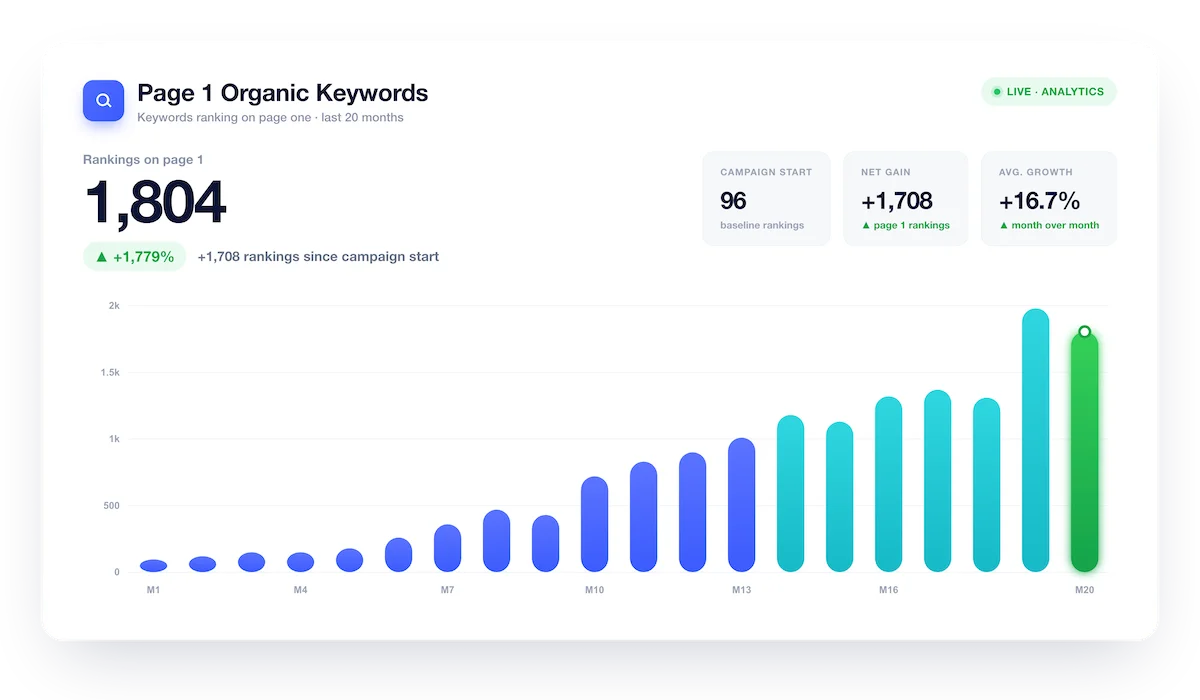
Task: Click the 'Rankings on page 1' label
Action: [x=143, y=160]
